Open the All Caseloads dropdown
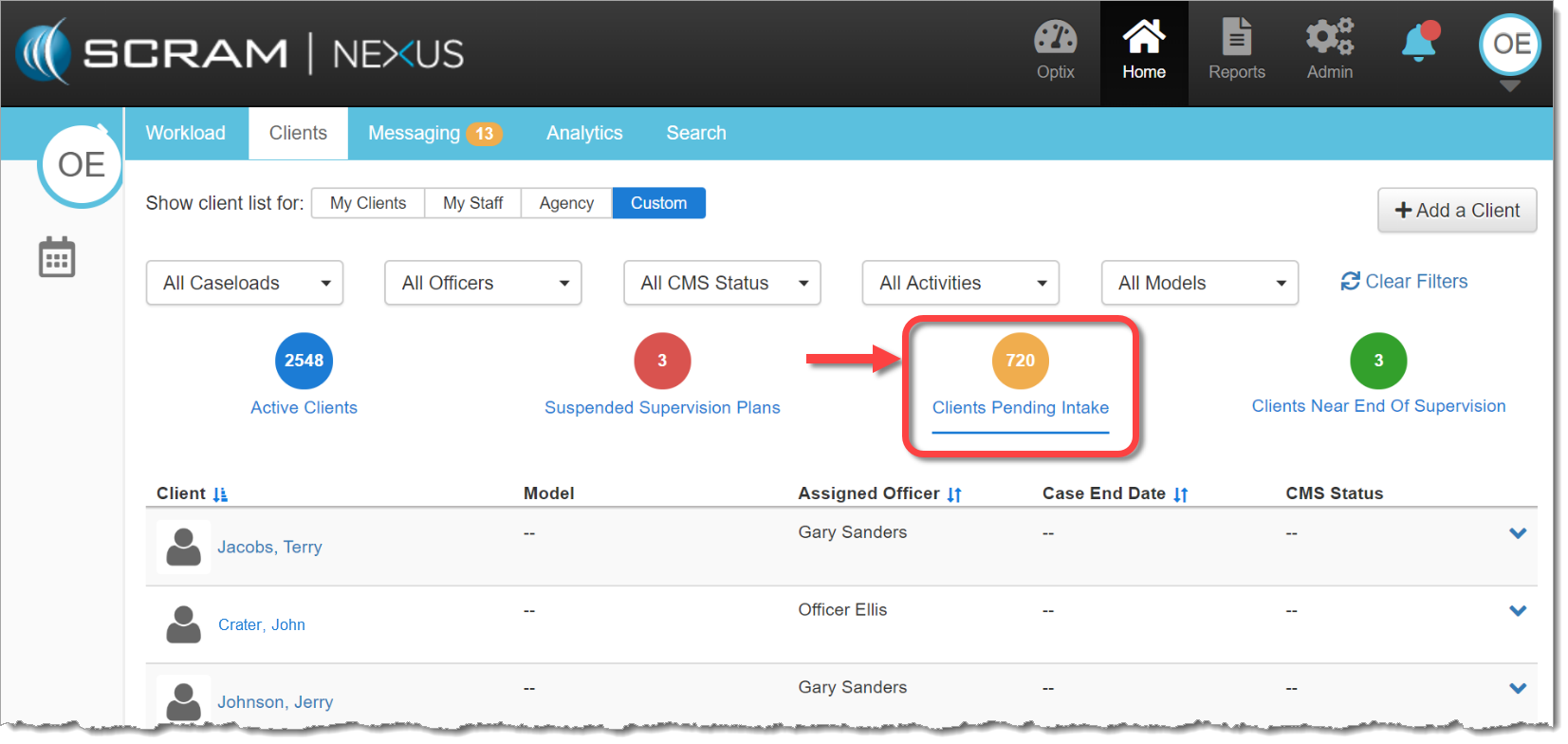Viewport: 1568px width, 744px height. tap(245, 283)
